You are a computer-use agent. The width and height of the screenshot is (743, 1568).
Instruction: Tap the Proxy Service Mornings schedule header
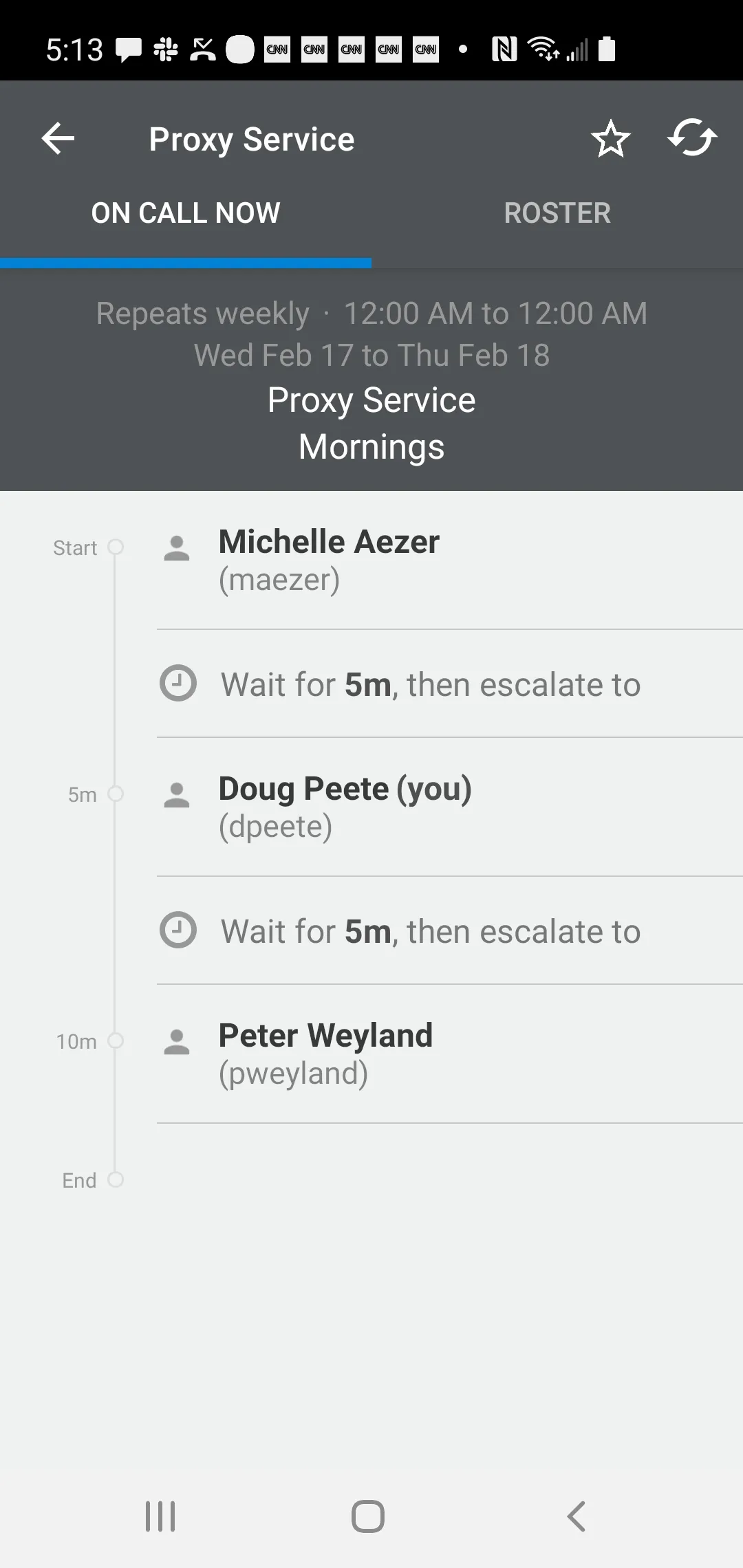[371, 423]
